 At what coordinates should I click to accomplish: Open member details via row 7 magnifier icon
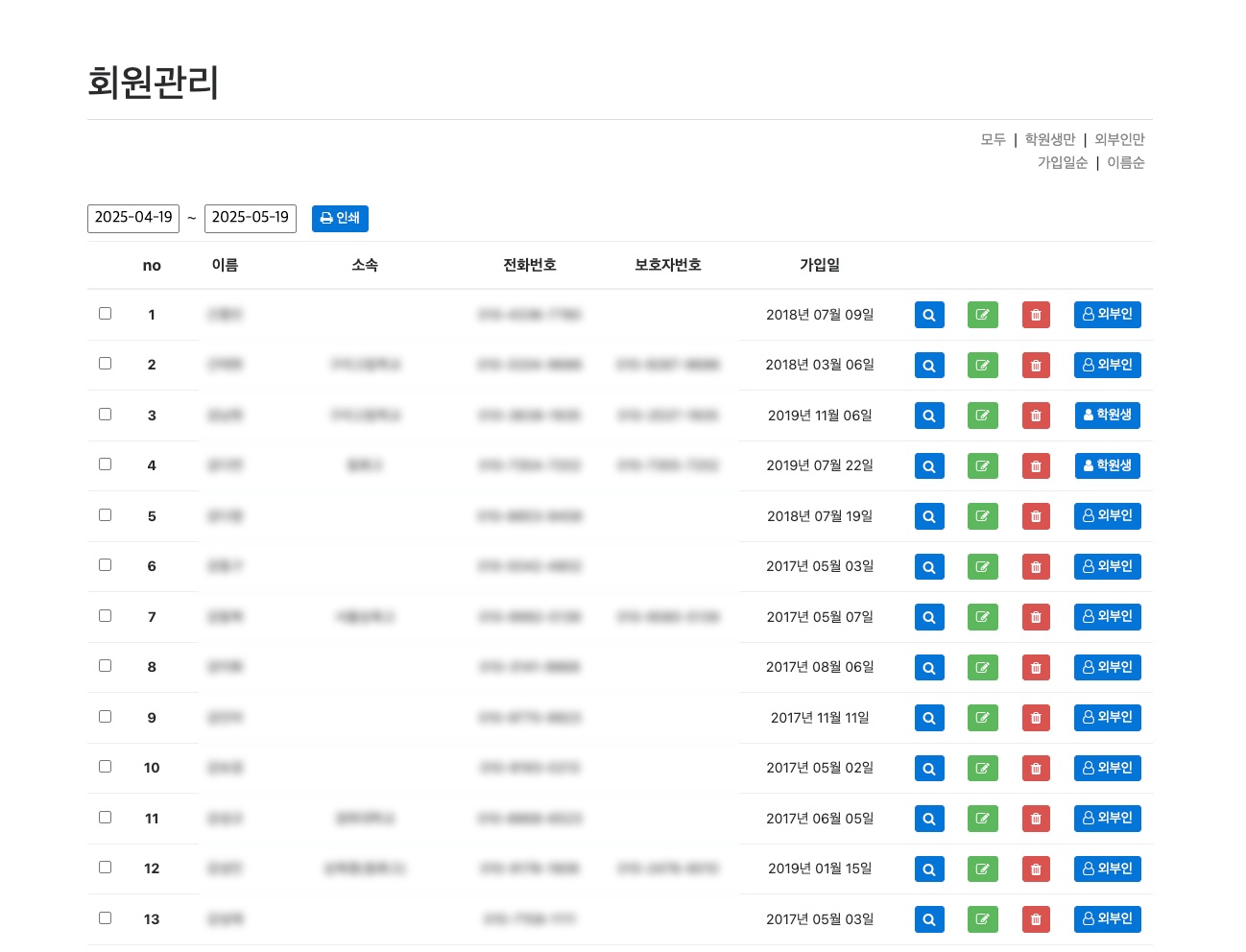(928, 617)
